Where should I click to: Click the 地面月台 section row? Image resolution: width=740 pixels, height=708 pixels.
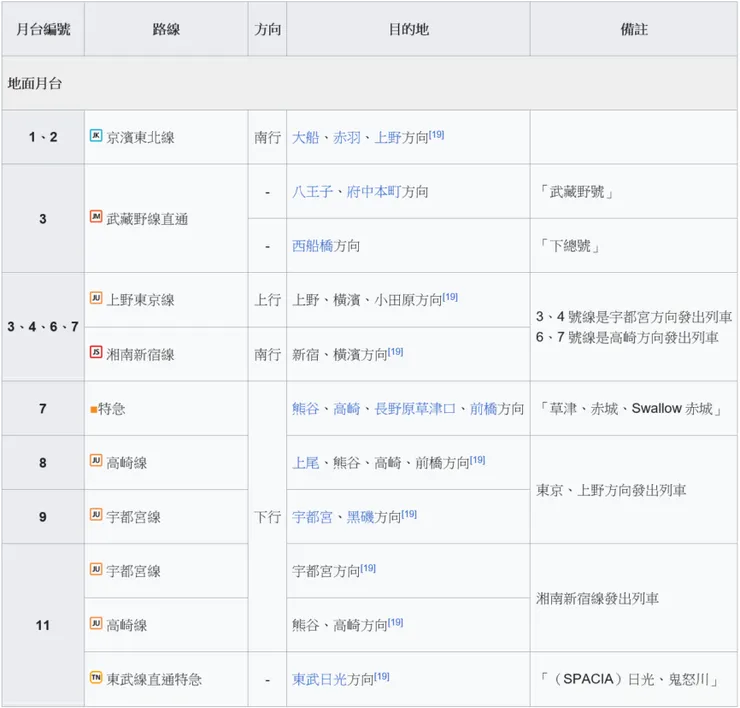tap(370, 84)
